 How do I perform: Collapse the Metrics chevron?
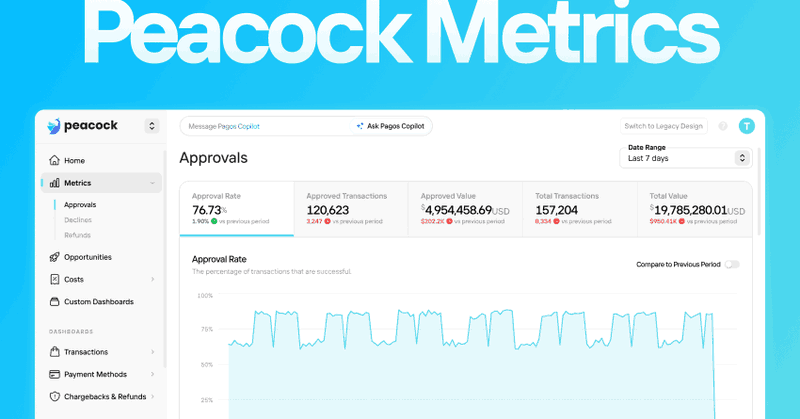point(152,183)
